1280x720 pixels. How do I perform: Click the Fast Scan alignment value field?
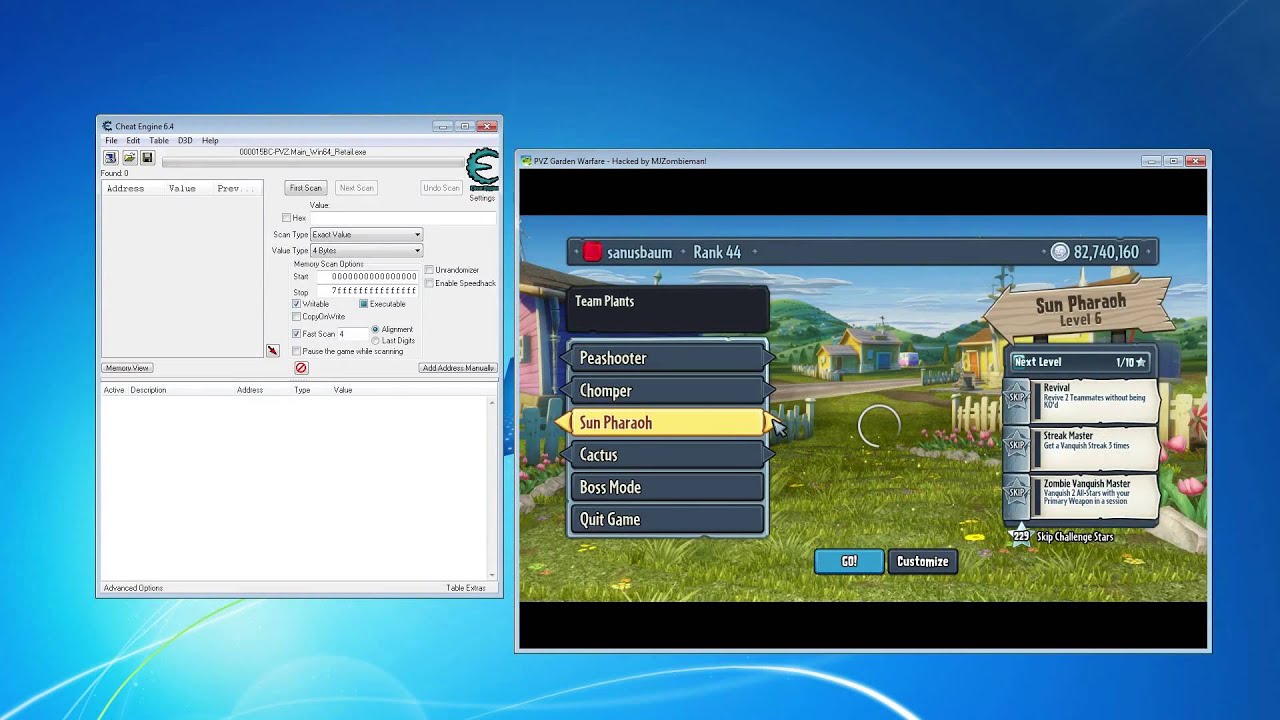(352, 334)
